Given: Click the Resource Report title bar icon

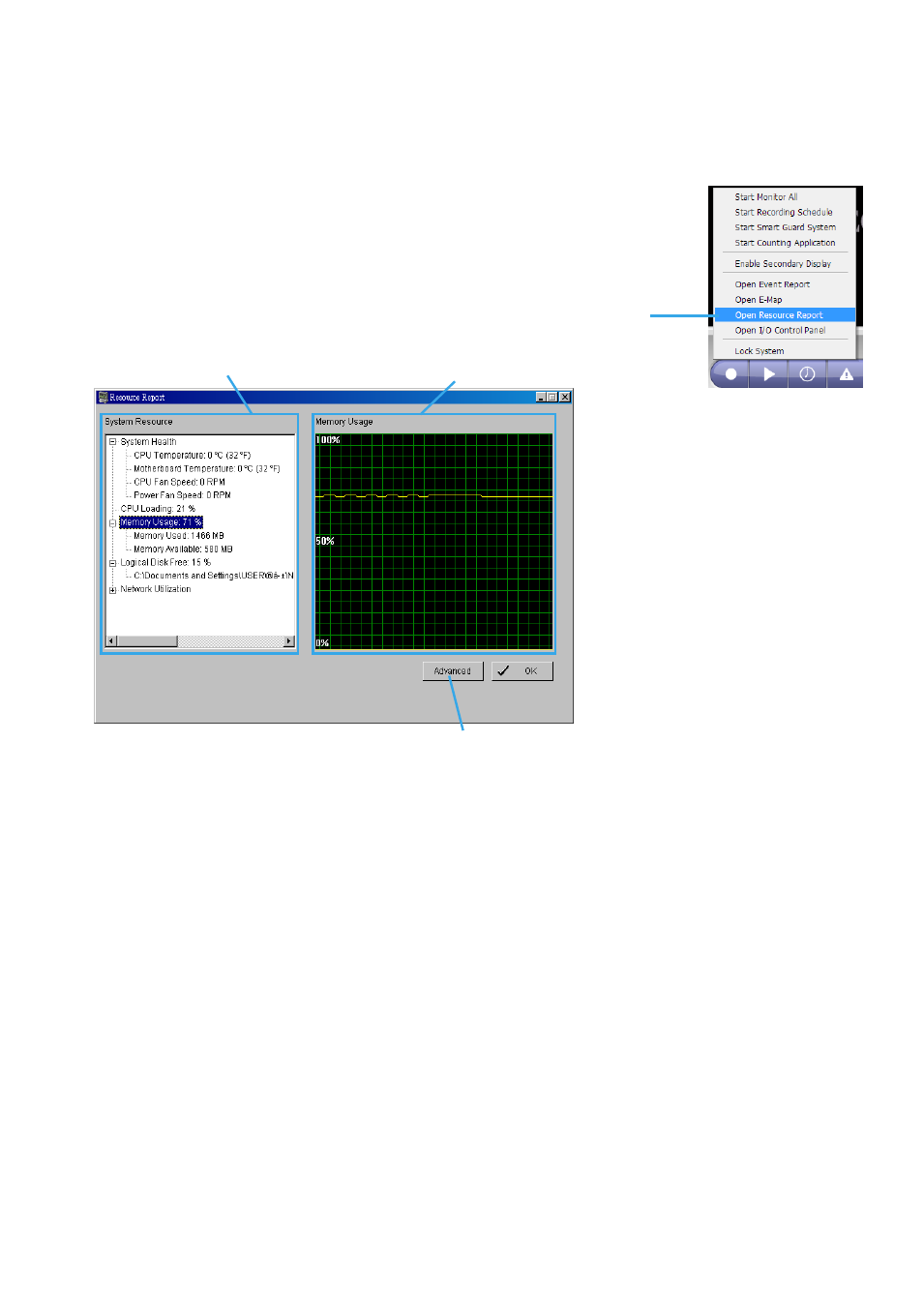Looking at the screenshot, I should tap(103, 397).
